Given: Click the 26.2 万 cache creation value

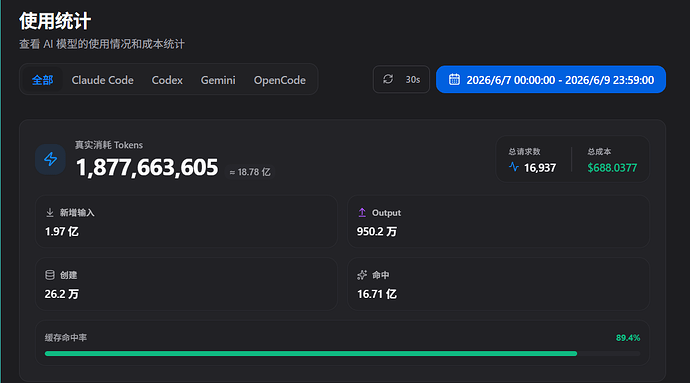Looking at the screenshot, I should (x=62, y=294).
